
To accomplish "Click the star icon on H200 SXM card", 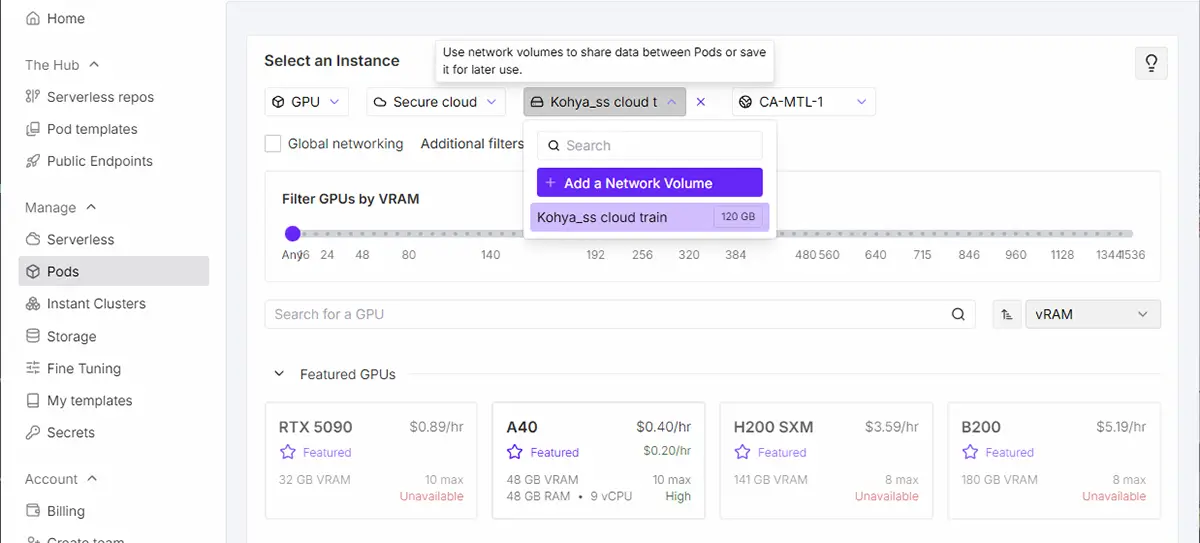I will tap(742, 452).
